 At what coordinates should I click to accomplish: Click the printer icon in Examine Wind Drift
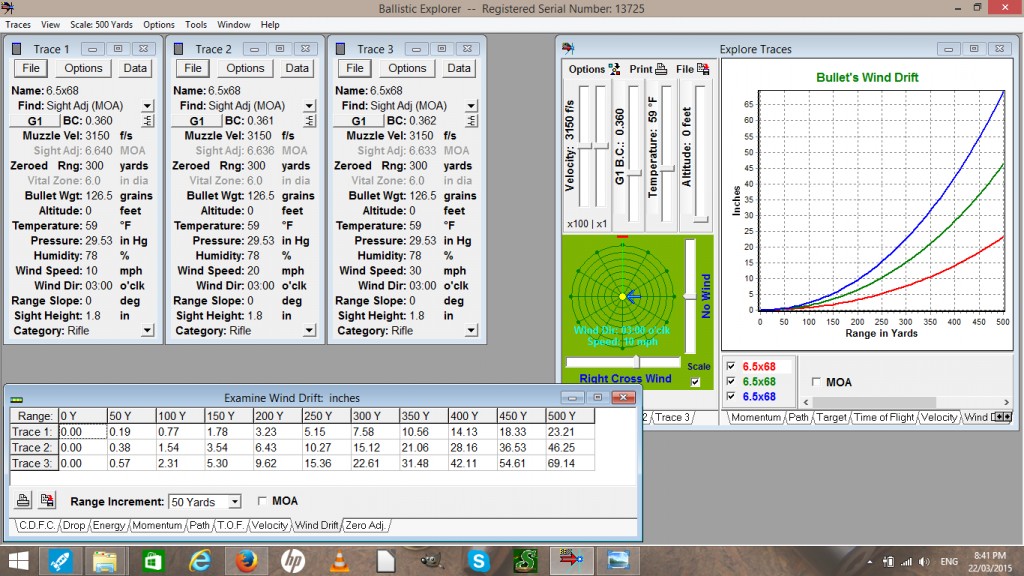22,500
